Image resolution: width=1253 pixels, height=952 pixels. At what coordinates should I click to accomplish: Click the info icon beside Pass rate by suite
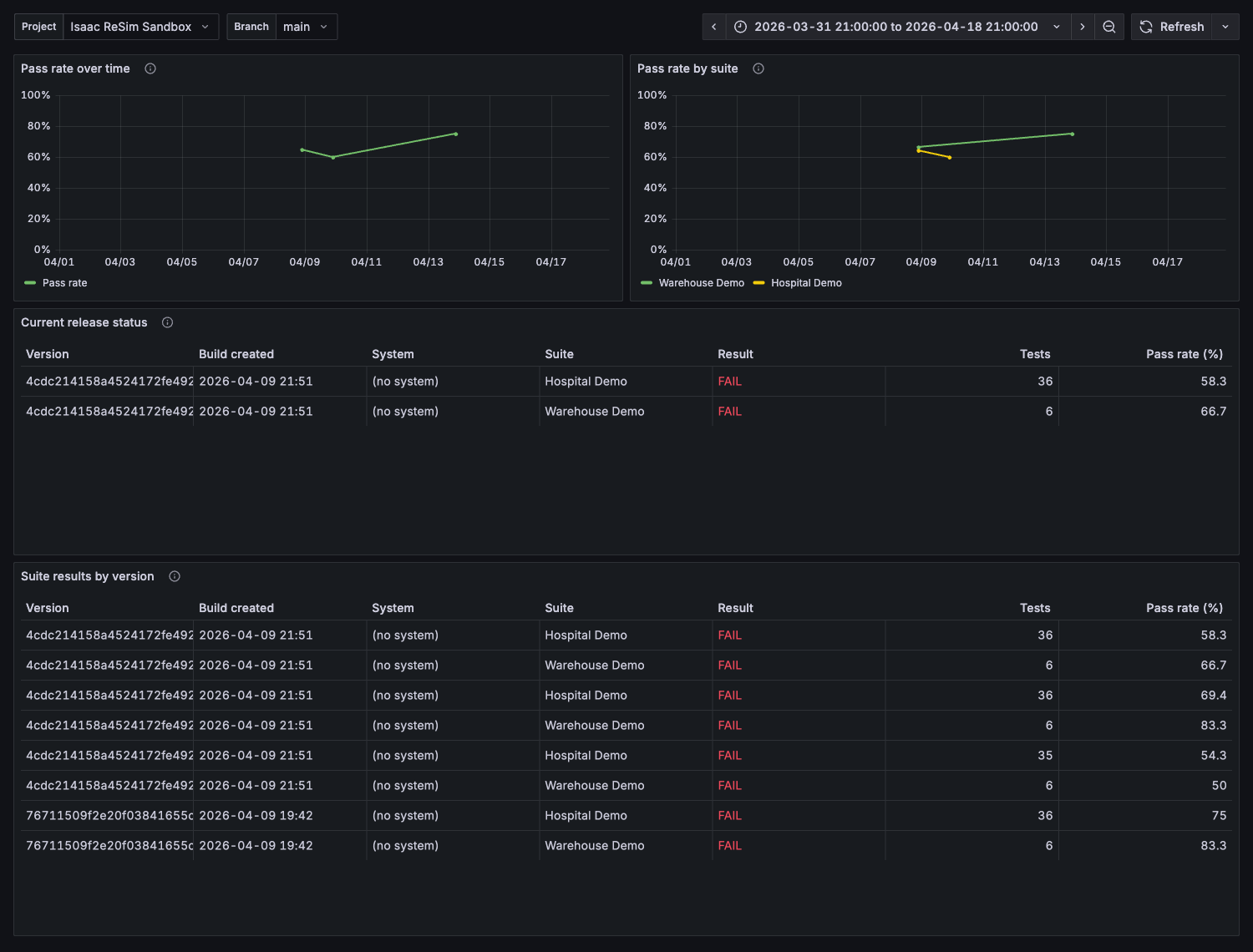758,68
